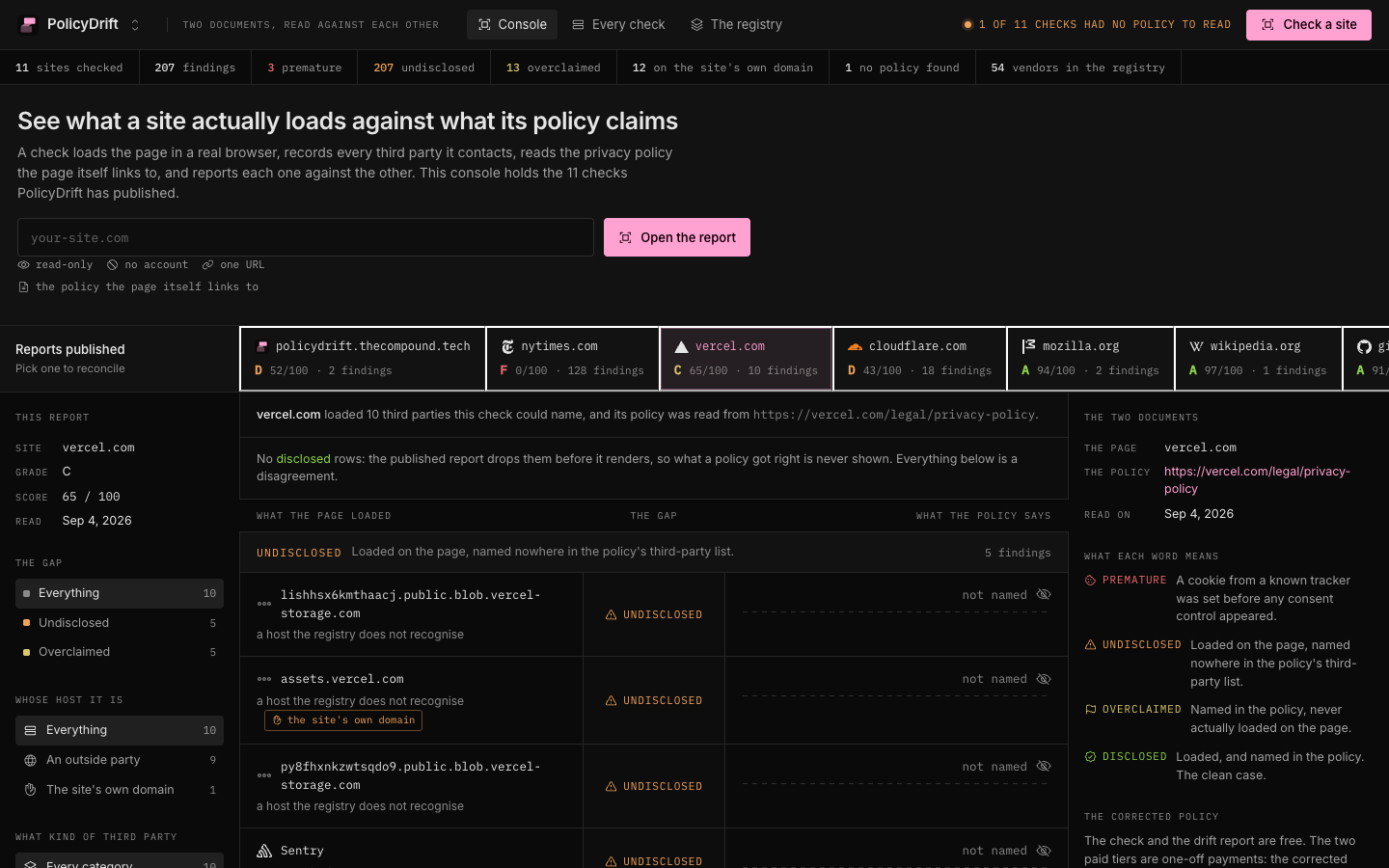Open the wikipedia.org report
Screen dimensions: 1389x868
pos(1259,358)
